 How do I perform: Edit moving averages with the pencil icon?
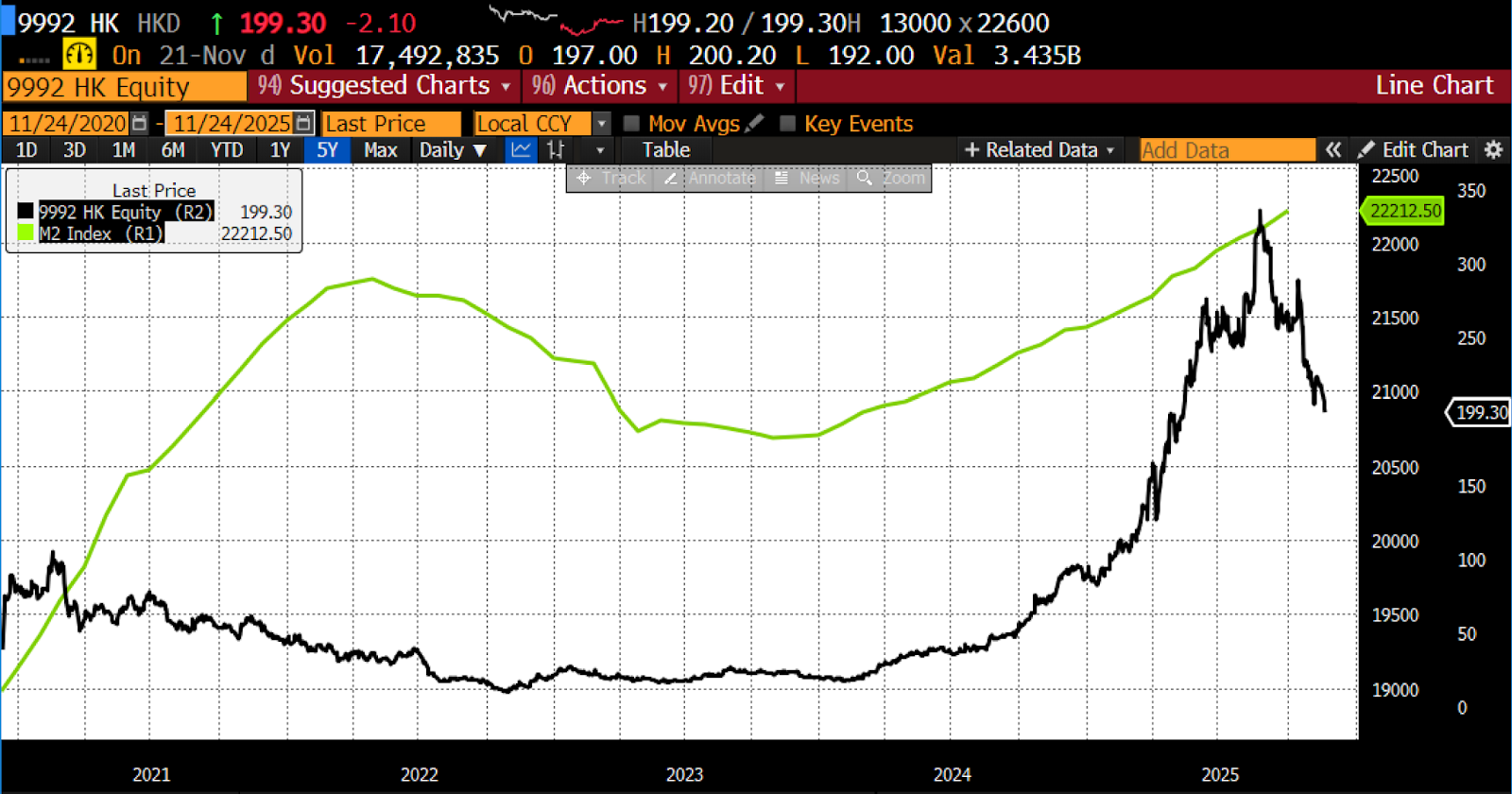(754, 124)
